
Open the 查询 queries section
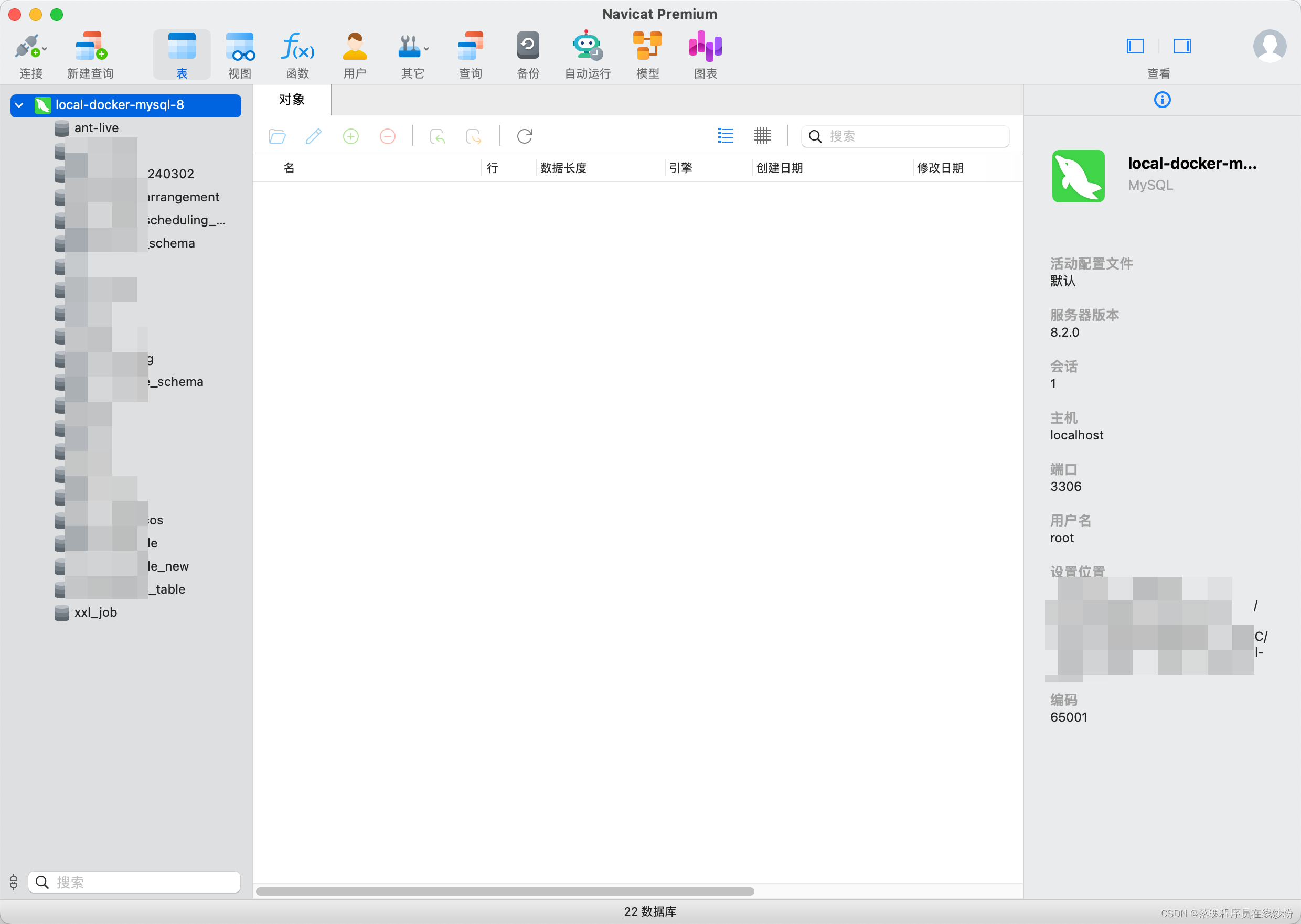(x=470, y=55)
